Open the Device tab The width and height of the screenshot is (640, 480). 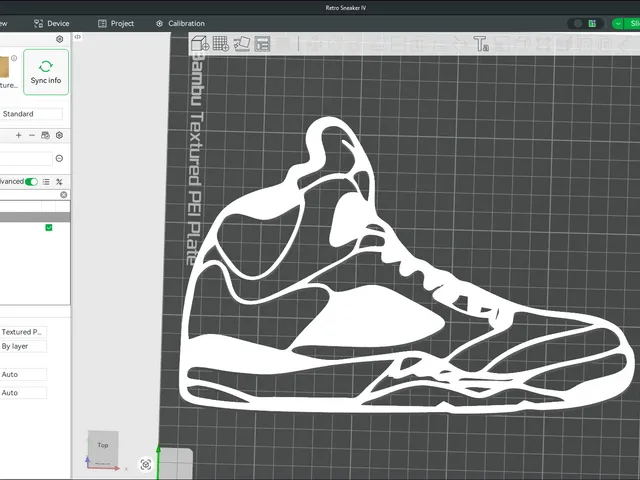click(51, 24)
